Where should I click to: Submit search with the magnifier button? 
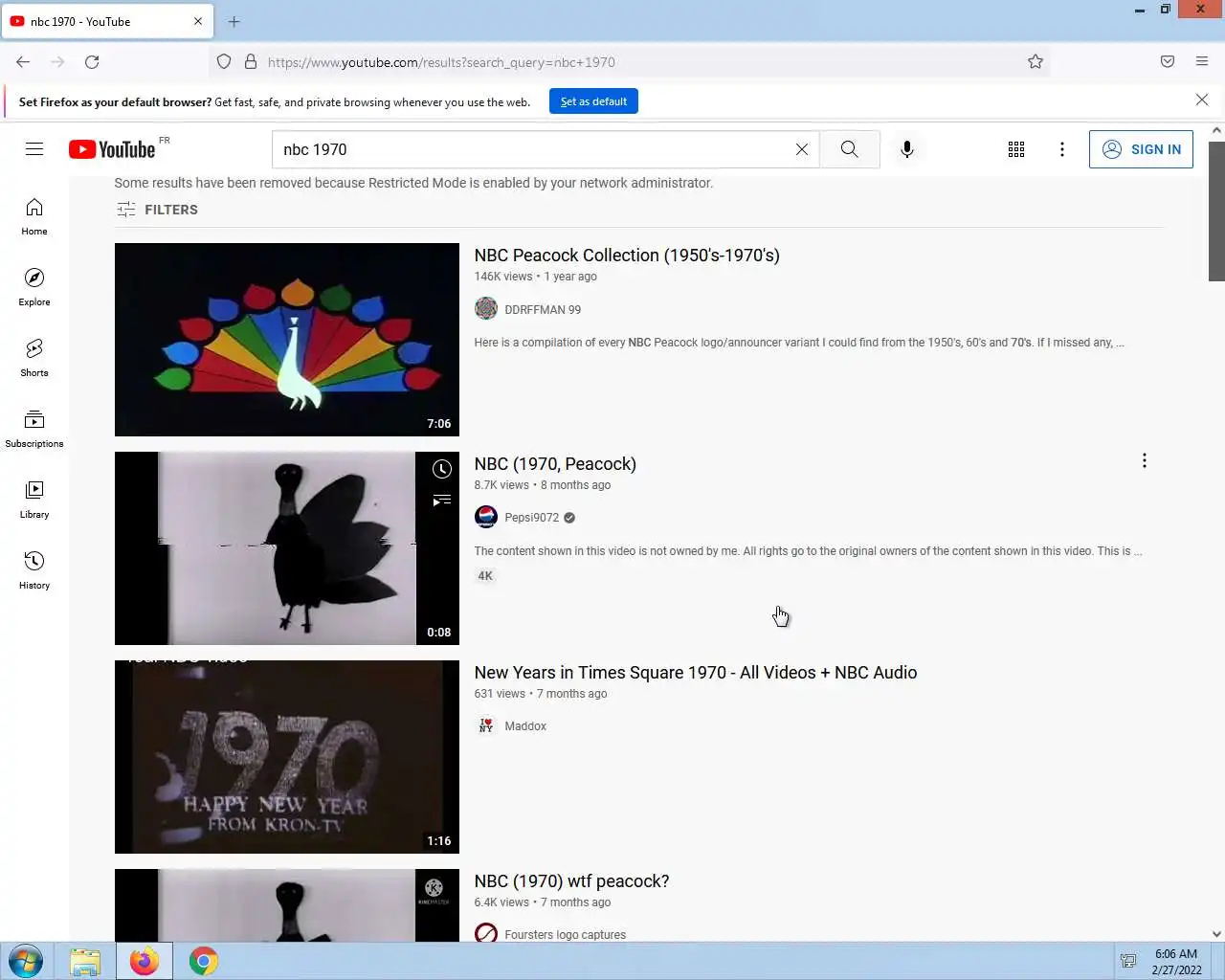click(x=849, y=149)
